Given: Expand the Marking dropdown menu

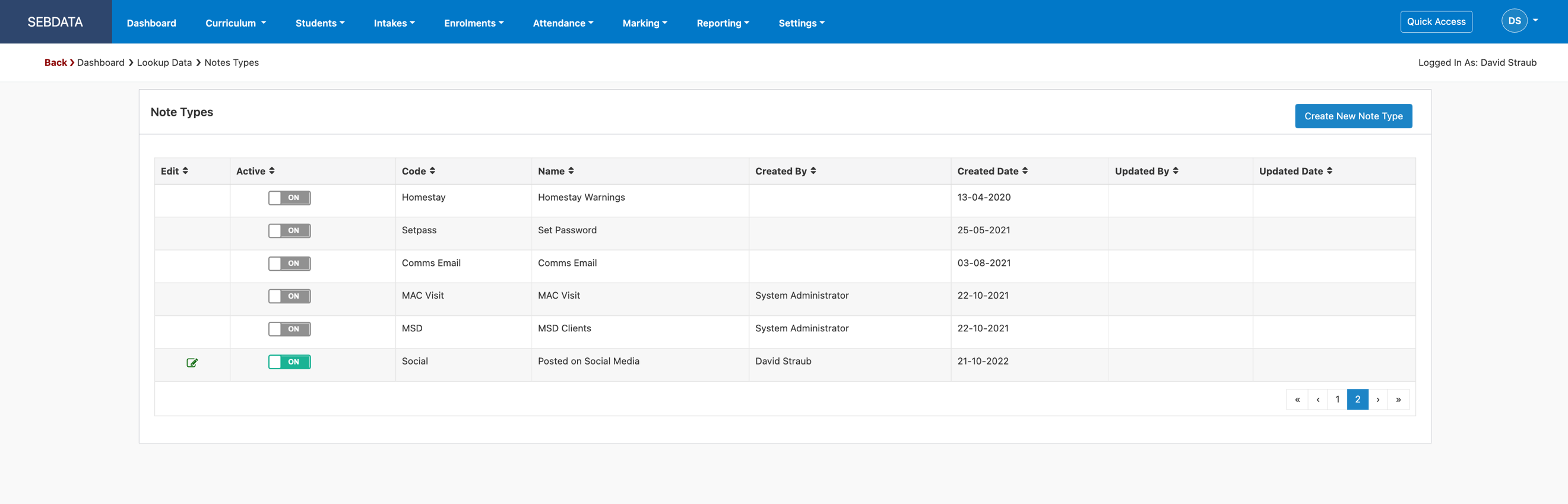Looking at the screenshot, I should tap(645, 23).
